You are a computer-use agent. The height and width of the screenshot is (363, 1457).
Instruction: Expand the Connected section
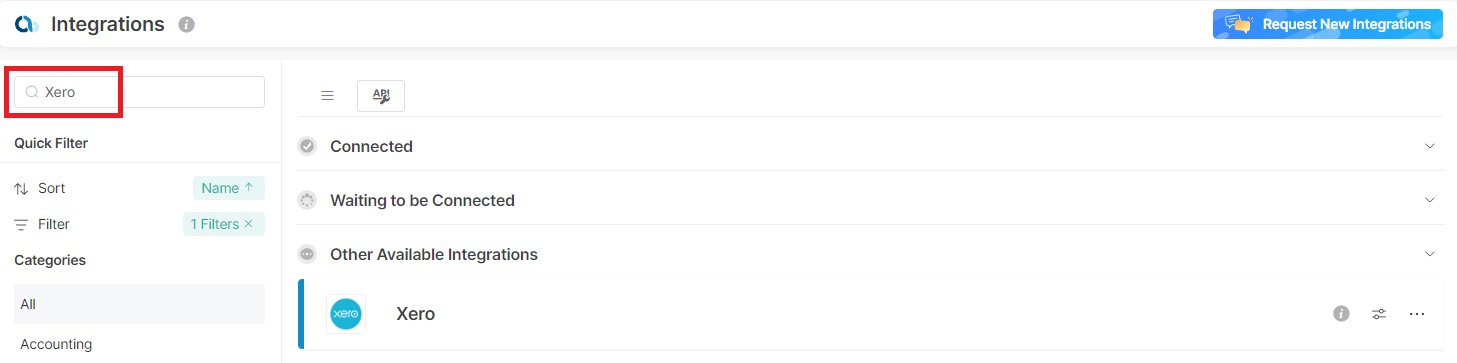click(1429, 146)
